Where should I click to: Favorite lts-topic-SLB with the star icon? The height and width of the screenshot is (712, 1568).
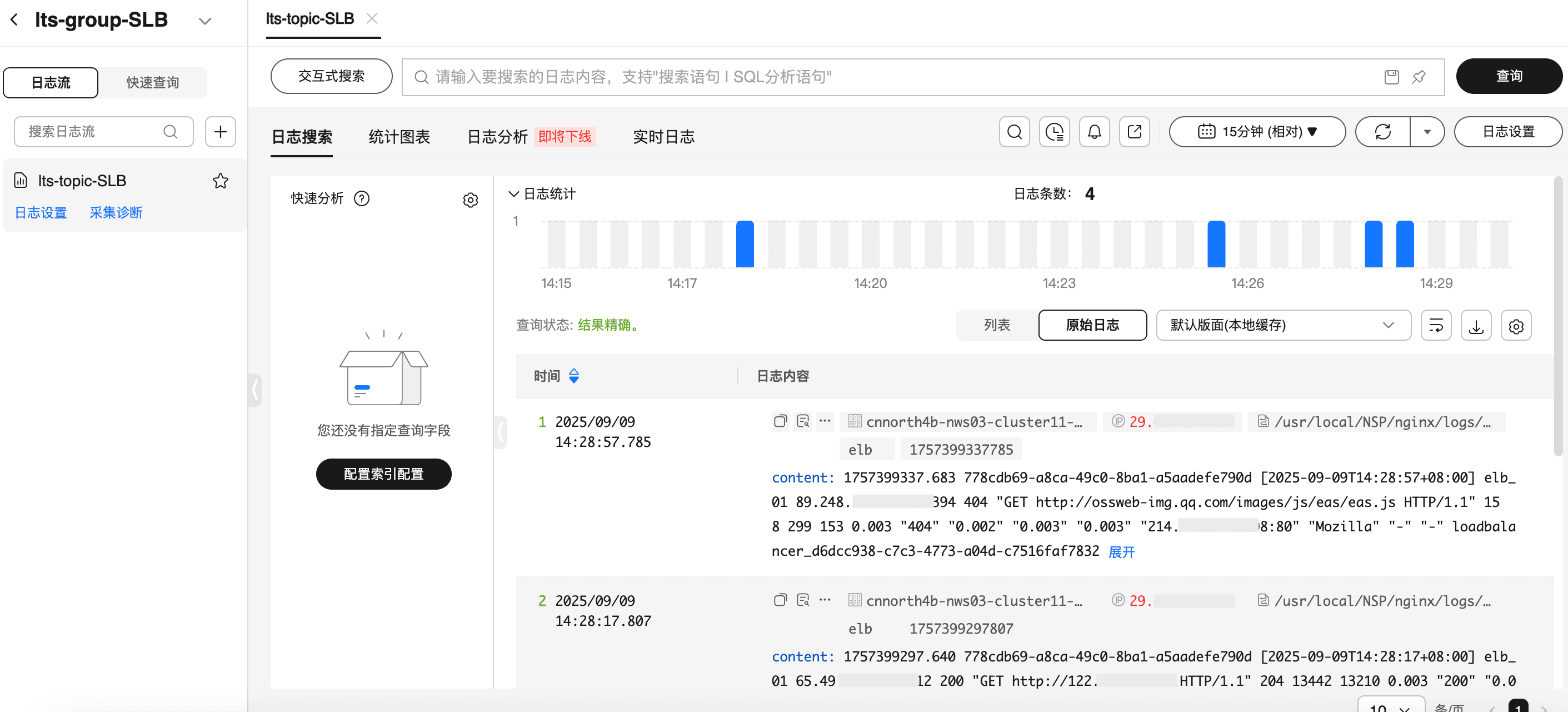221,181
